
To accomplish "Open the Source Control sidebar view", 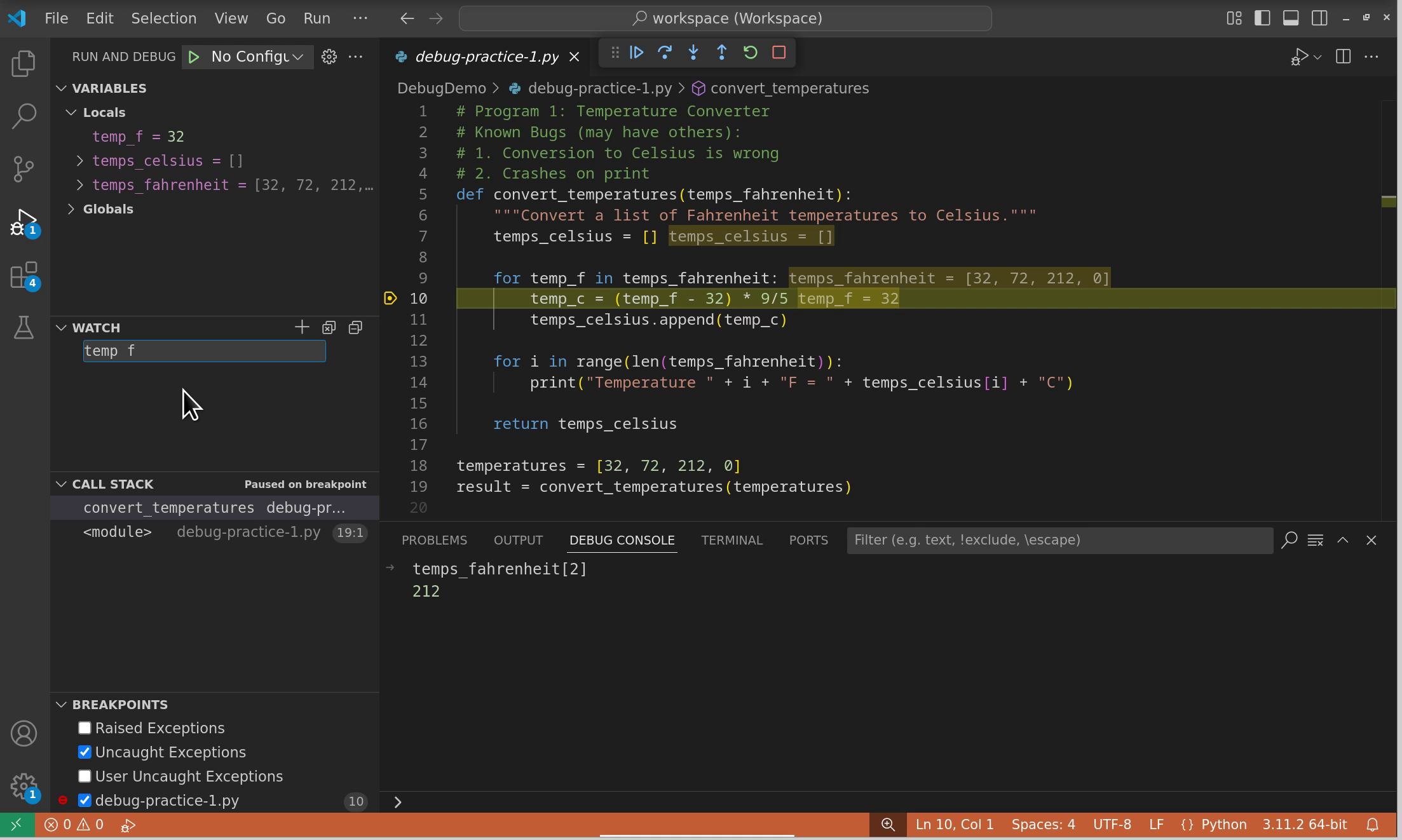I will tap(24, 168).
